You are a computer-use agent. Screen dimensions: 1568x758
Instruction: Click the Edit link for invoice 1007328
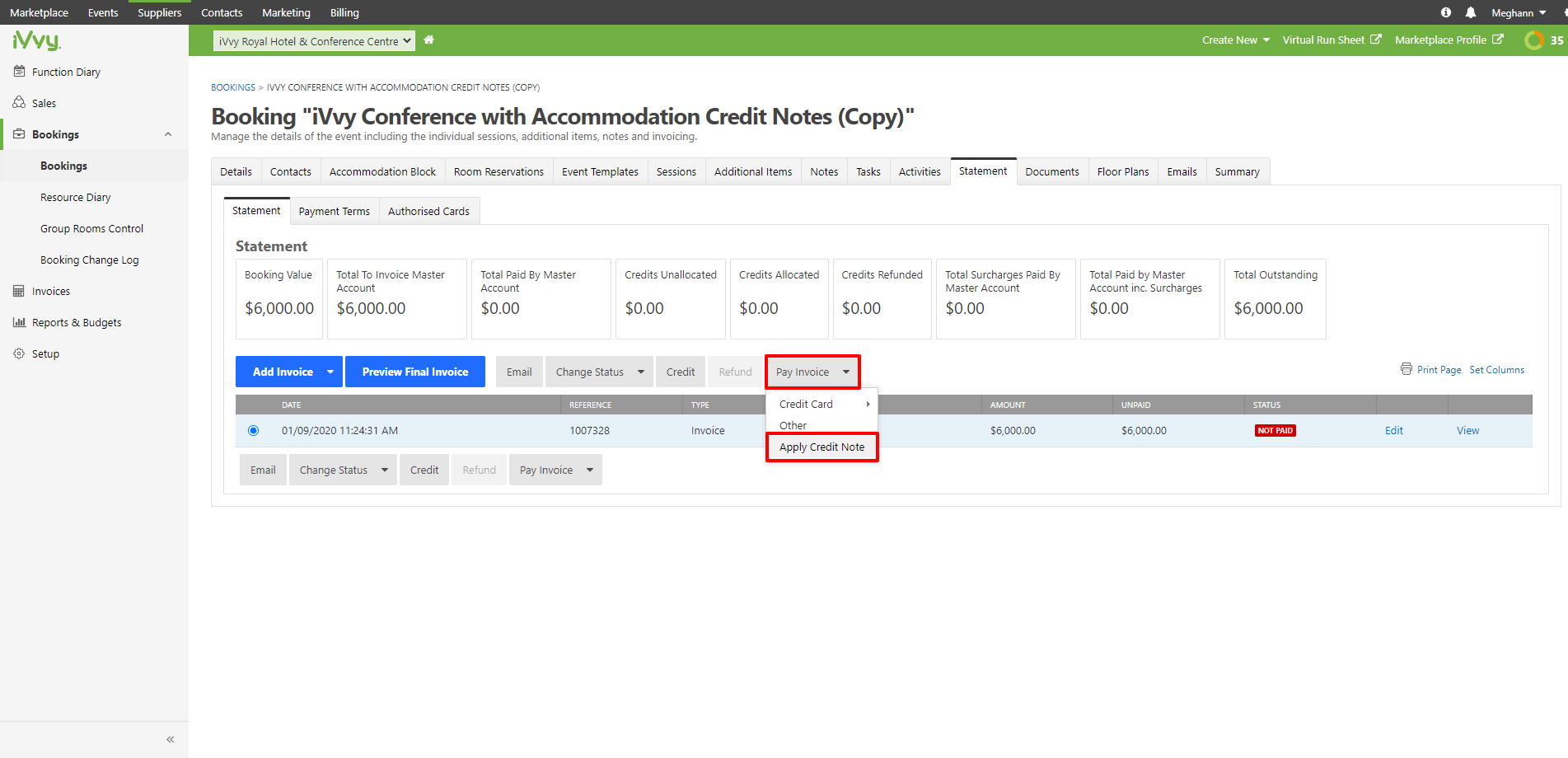1394,430
